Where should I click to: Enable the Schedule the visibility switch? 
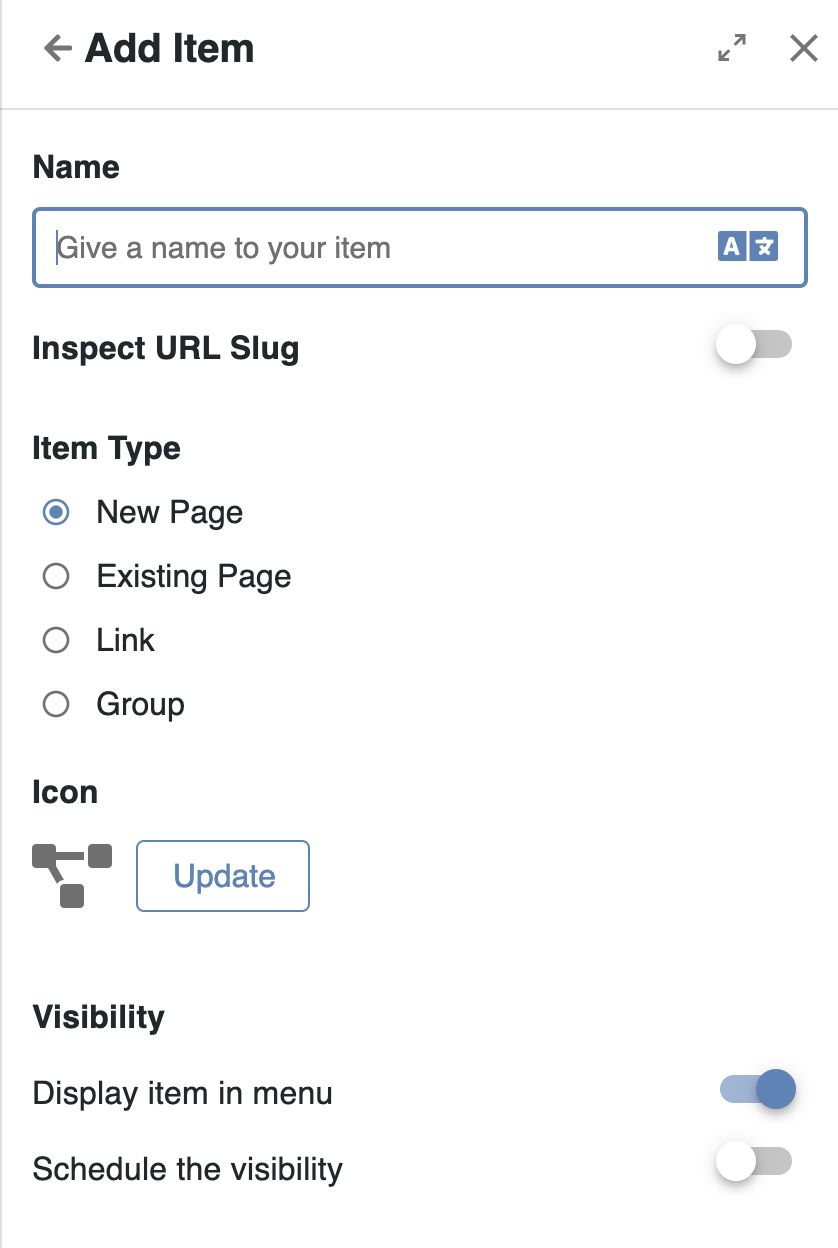click(x=754, y=1161)
